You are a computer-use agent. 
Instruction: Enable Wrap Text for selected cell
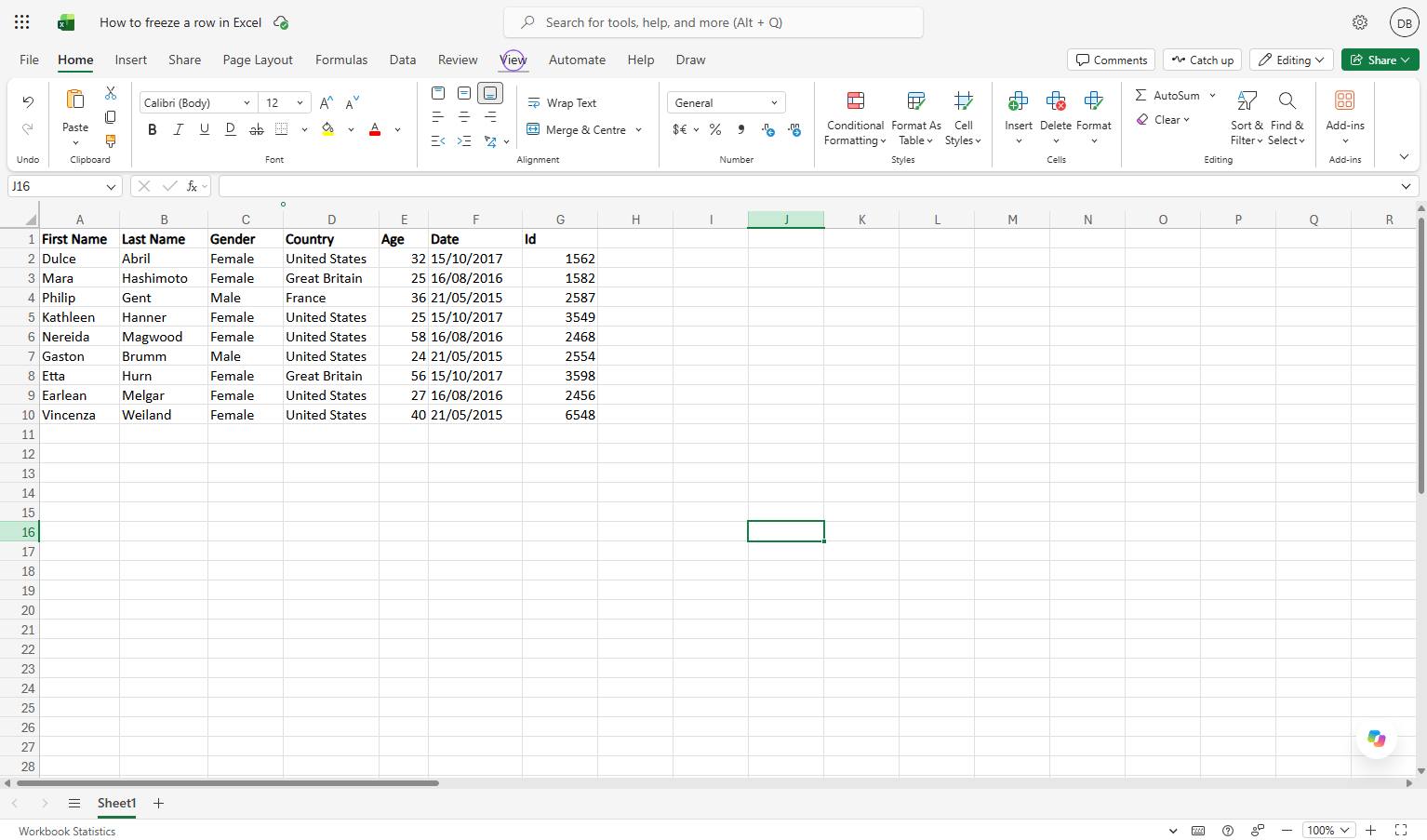[562, 103]
